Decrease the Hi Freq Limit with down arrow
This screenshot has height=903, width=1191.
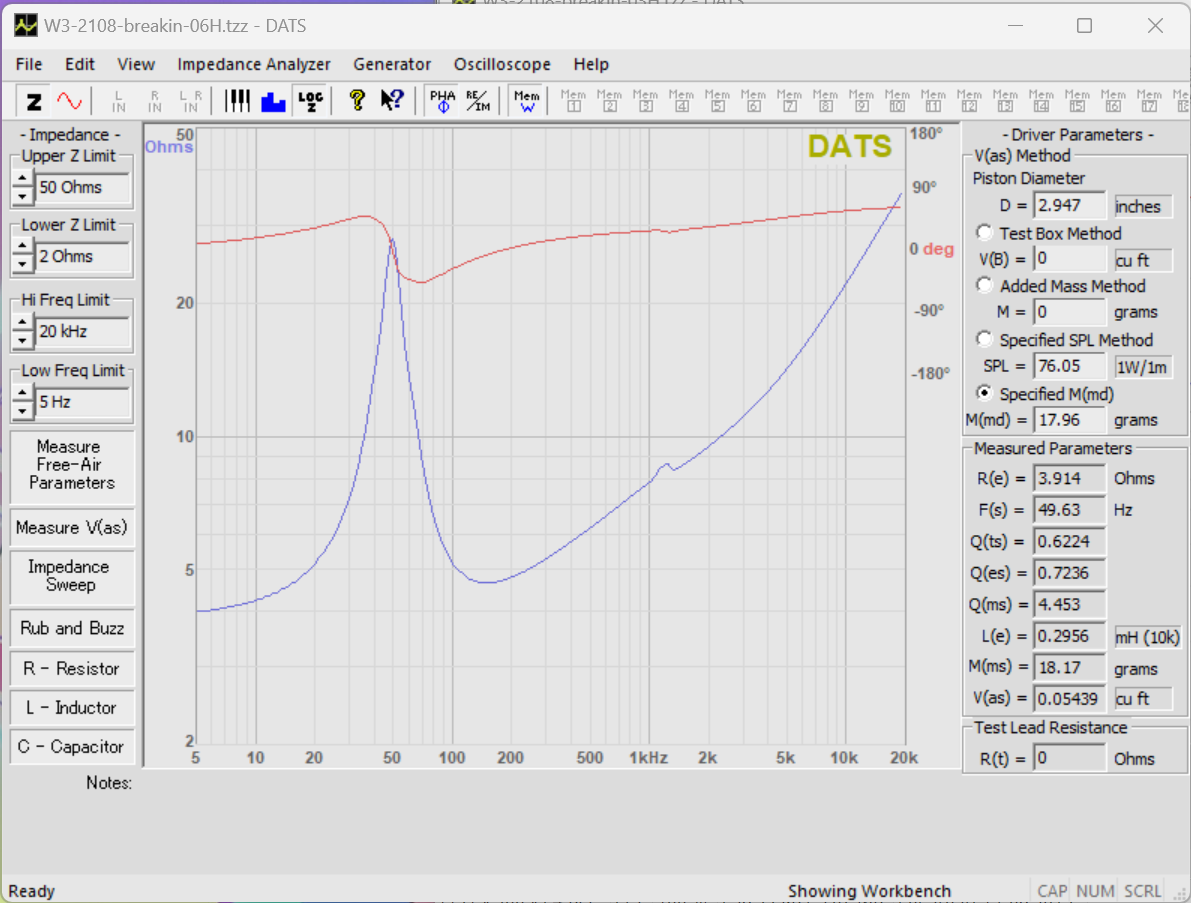[x=22, y=340]
